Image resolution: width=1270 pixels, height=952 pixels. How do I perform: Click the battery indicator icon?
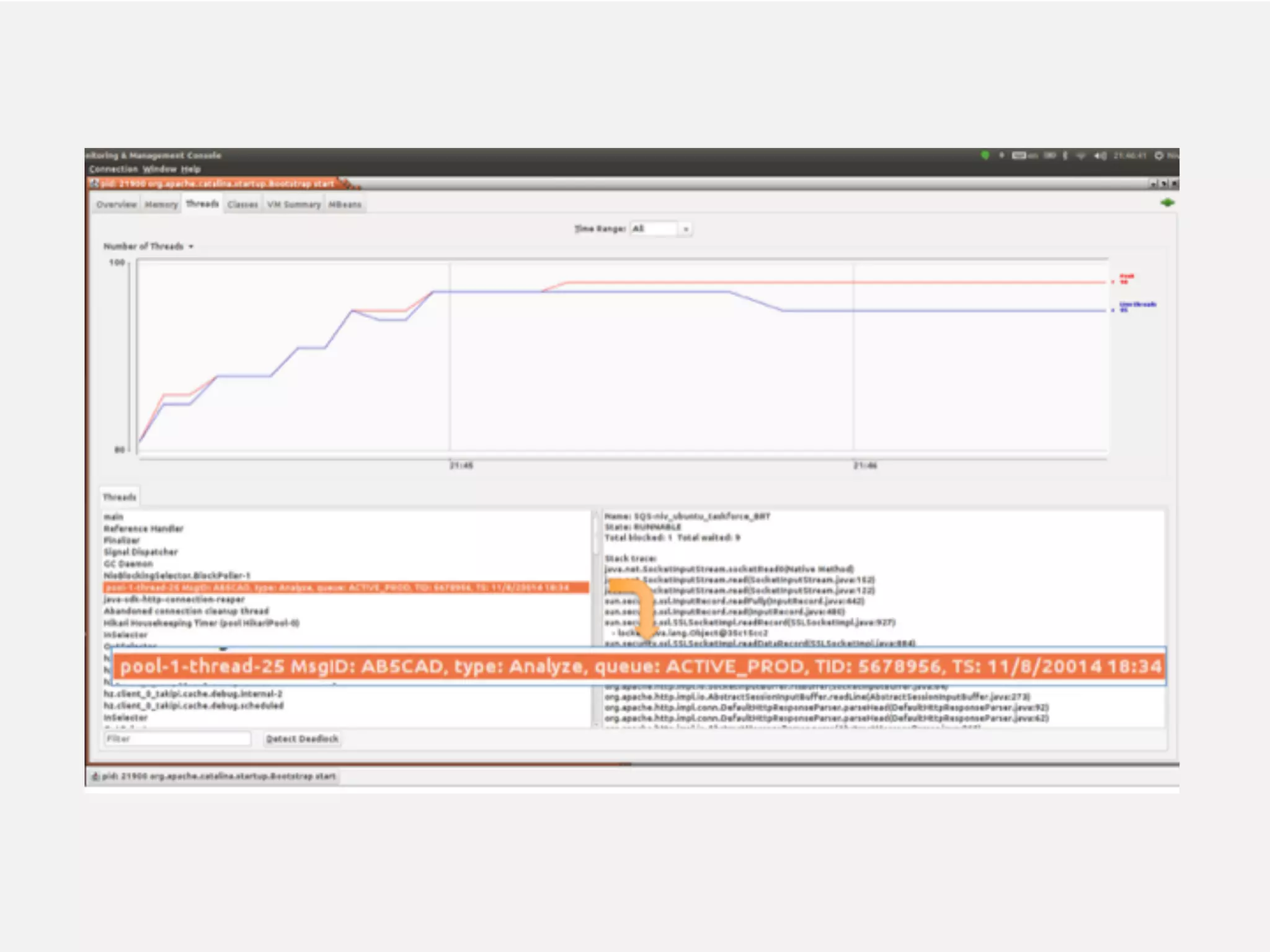click(x=1049, y=156)
